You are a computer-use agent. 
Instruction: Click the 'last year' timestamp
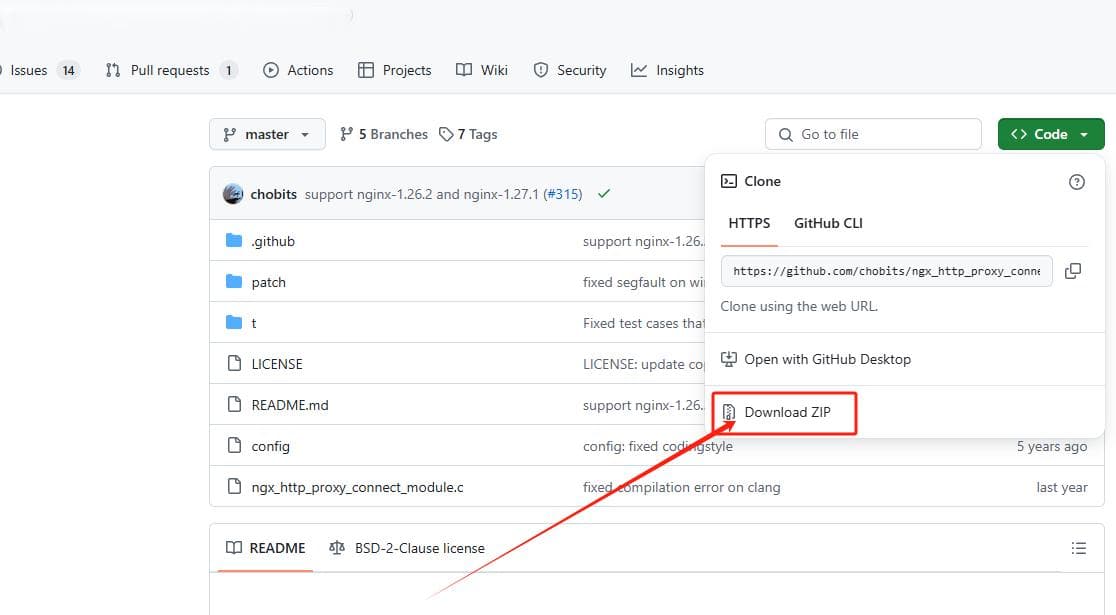coord(1062,488)
